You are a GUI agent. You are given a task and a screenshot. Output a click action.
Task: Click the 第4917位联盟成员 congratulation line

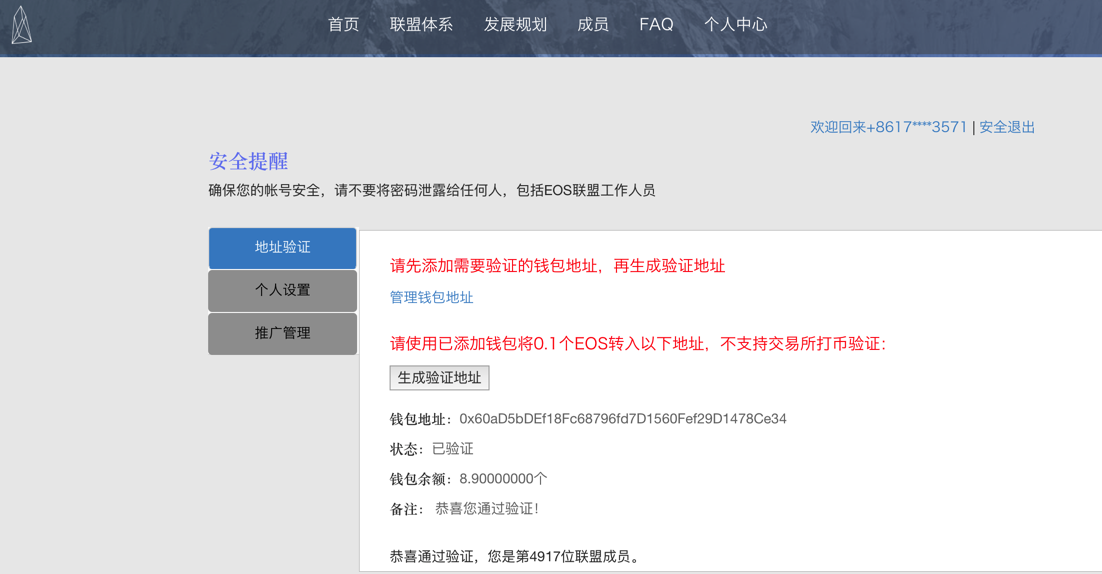[x=515, y=556]
